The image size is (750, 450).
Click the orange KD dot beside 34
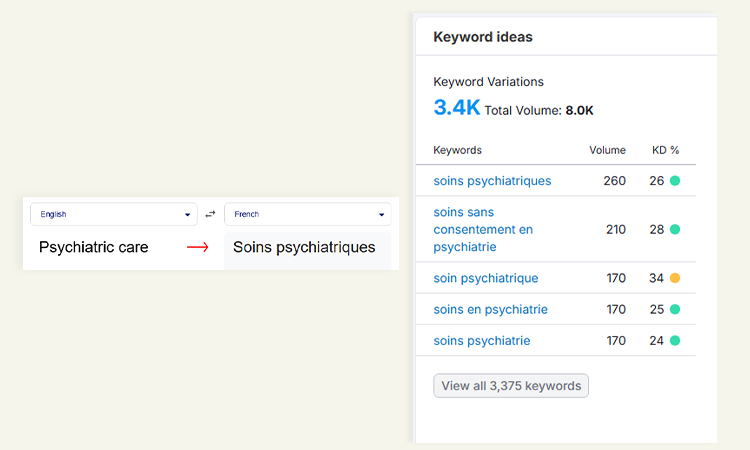(x=675, y=278)
